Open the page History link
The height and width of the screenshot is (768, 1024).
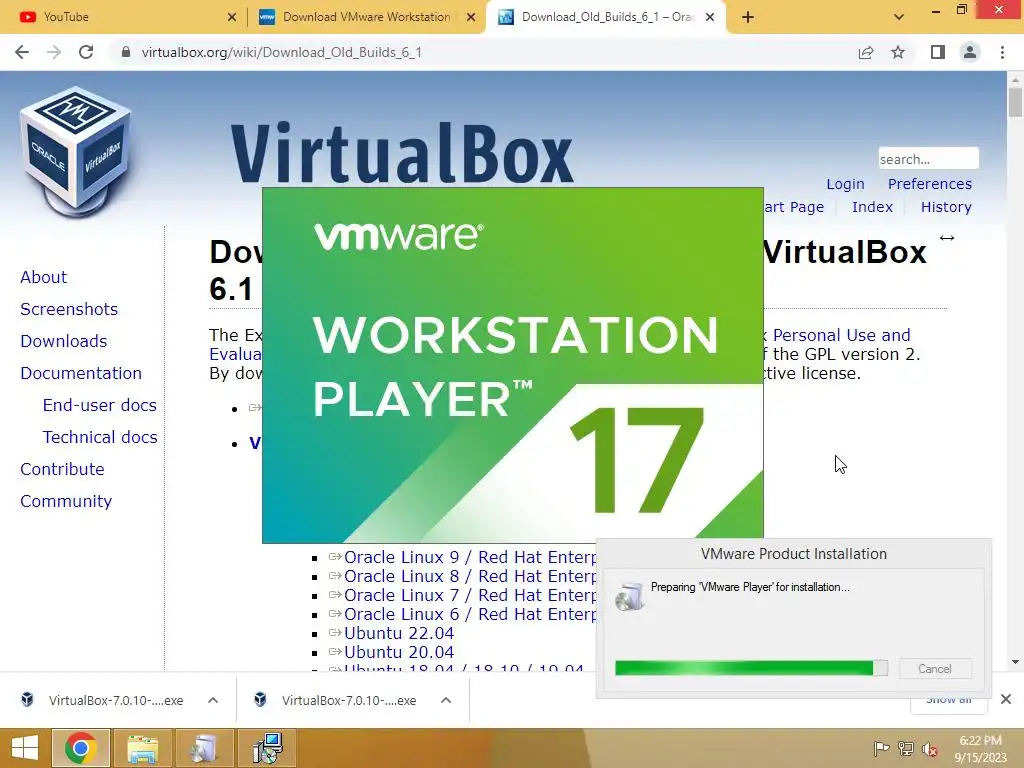point(946,207)
